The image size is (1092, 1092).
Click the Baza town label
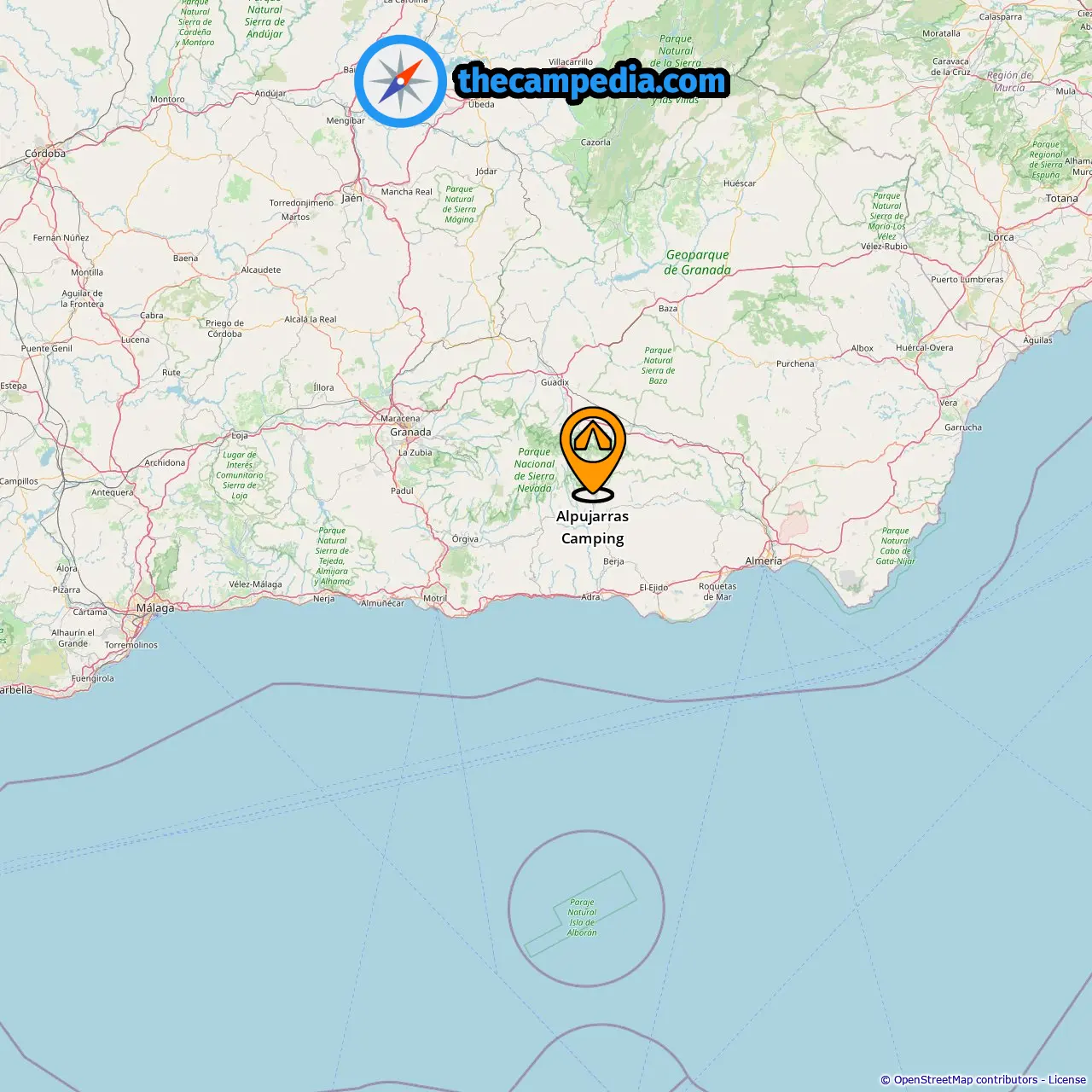[668, 309]
